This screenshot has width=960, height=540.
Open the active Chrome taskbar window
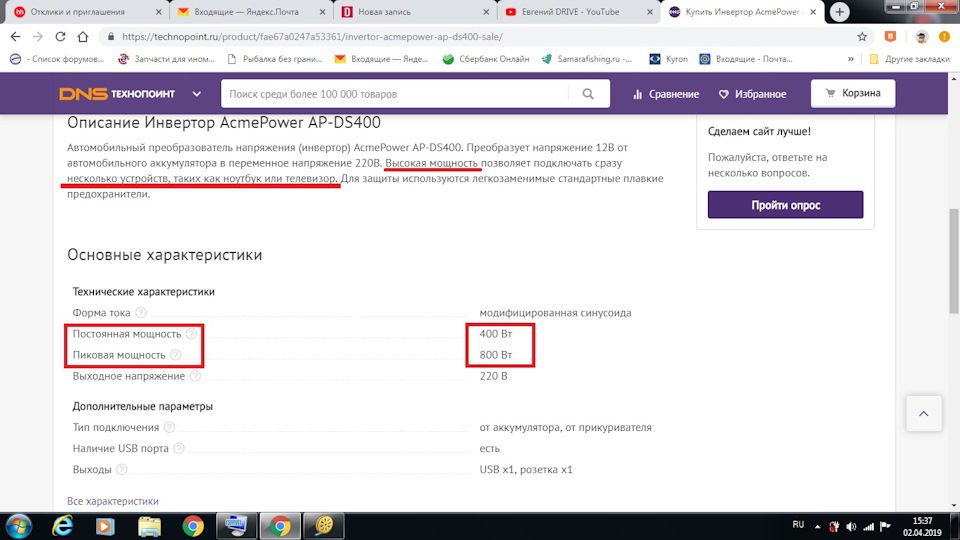pyautogui.click(x=280, y=526)
